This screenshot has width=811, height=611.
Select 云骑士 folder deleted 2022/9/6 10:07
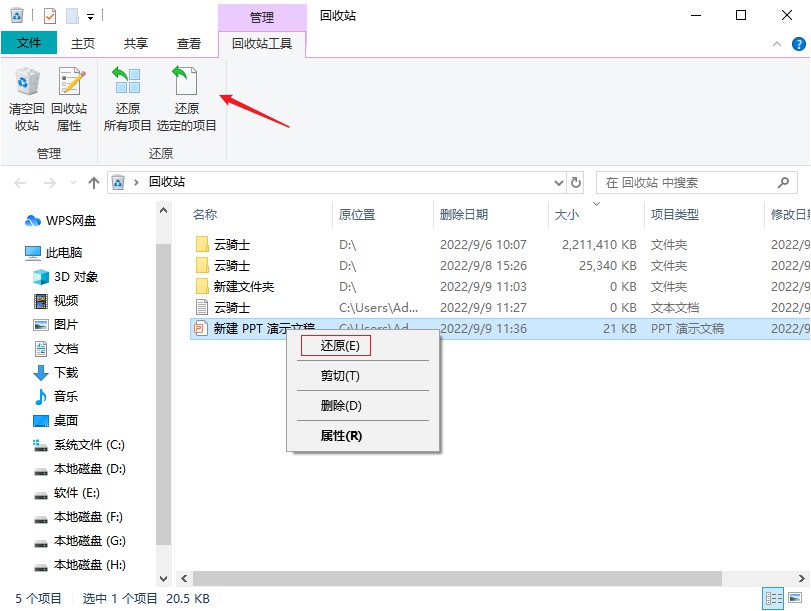coord(500,245)
